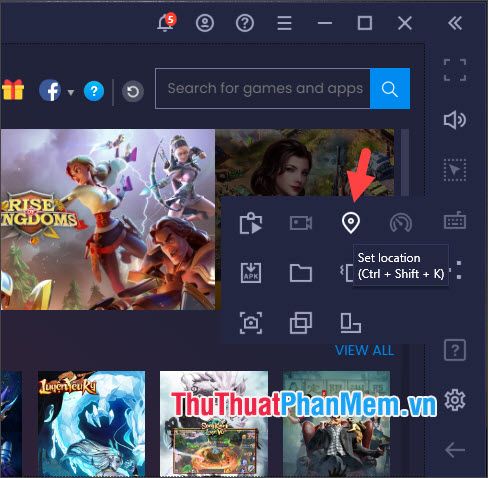The image size is (488, 478).
Task: Open the speedometer performance icon
Action: point(401,223)
